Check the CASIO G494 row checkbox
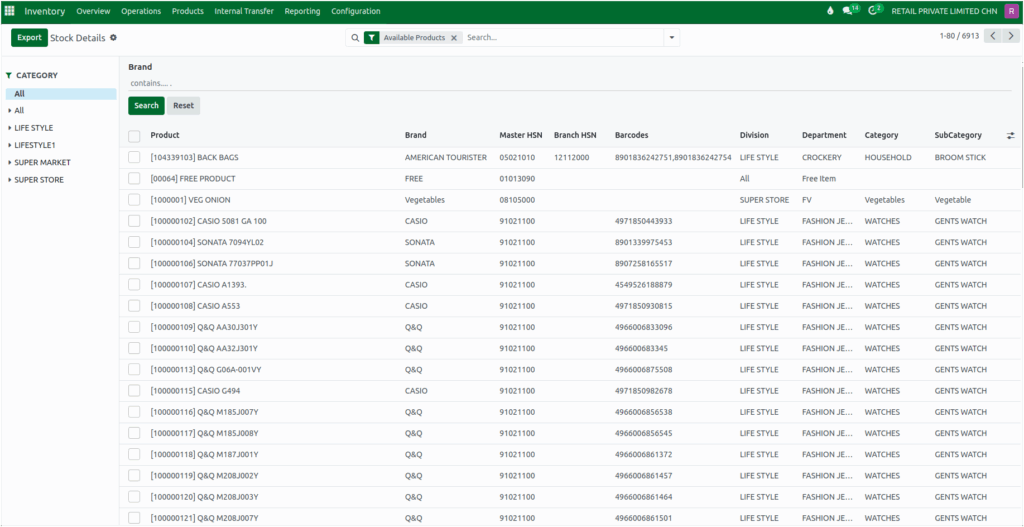The height and width of the screenshot is (527, 1024). tap(134, 391)
